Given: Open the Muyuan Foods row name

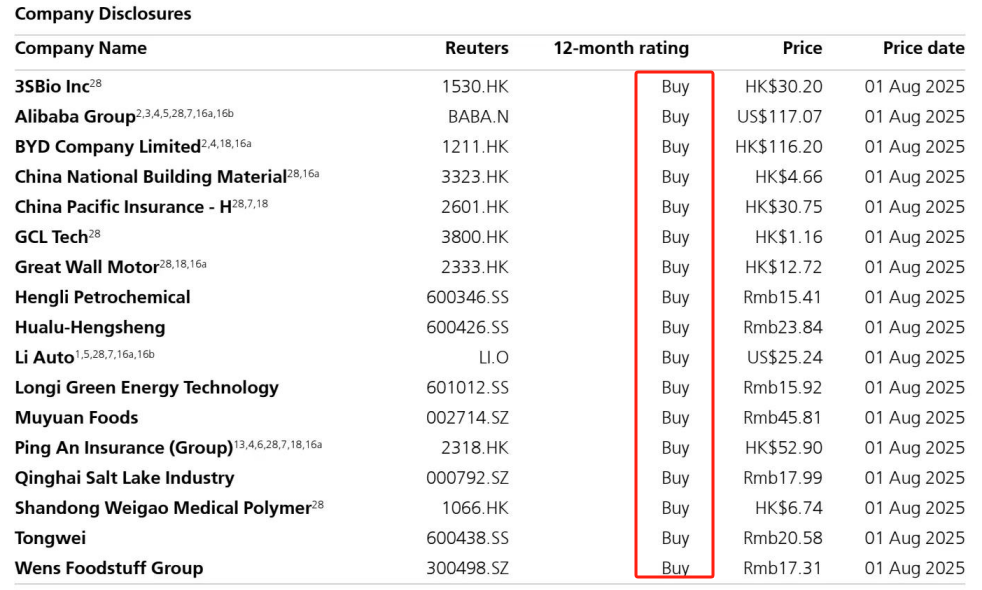Looking at the screenshot, I should click(76, 418).
